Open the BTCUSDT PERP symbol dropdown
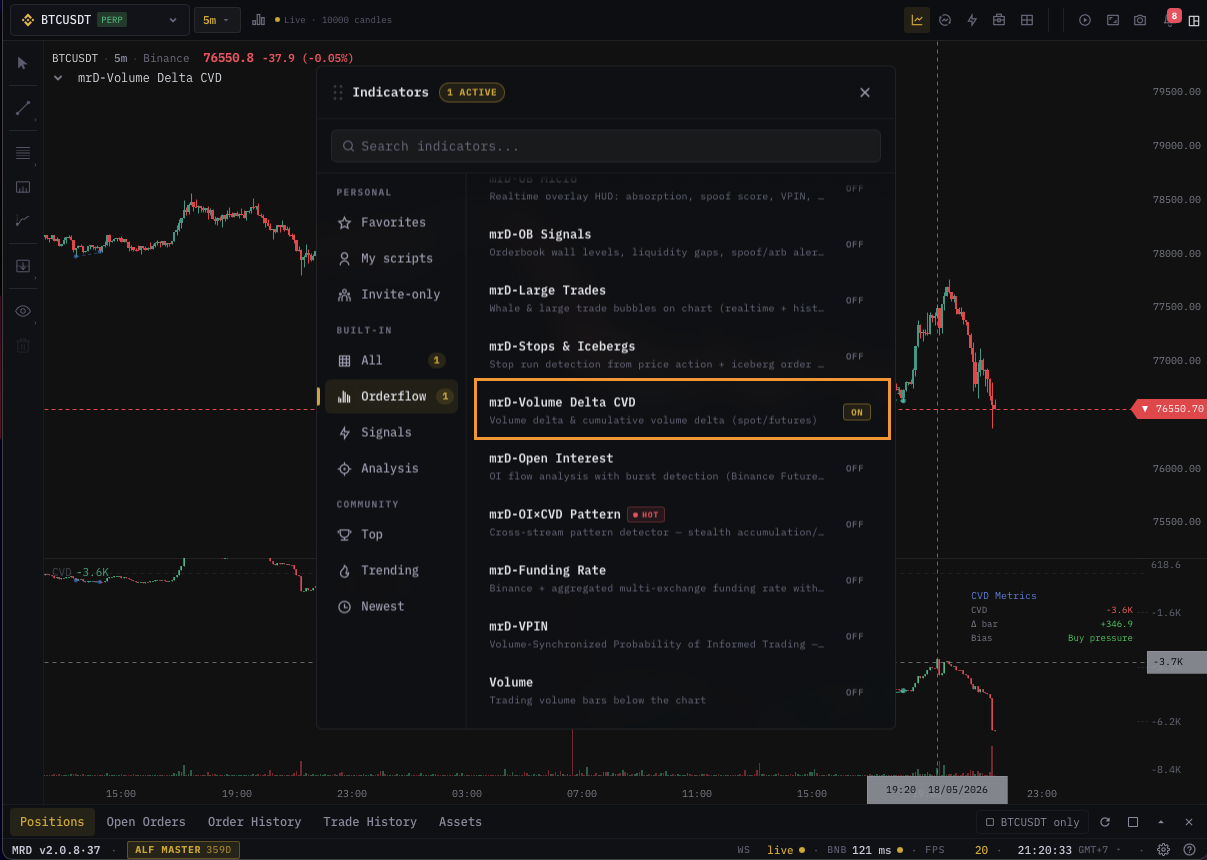 click(x=100, y=20)
